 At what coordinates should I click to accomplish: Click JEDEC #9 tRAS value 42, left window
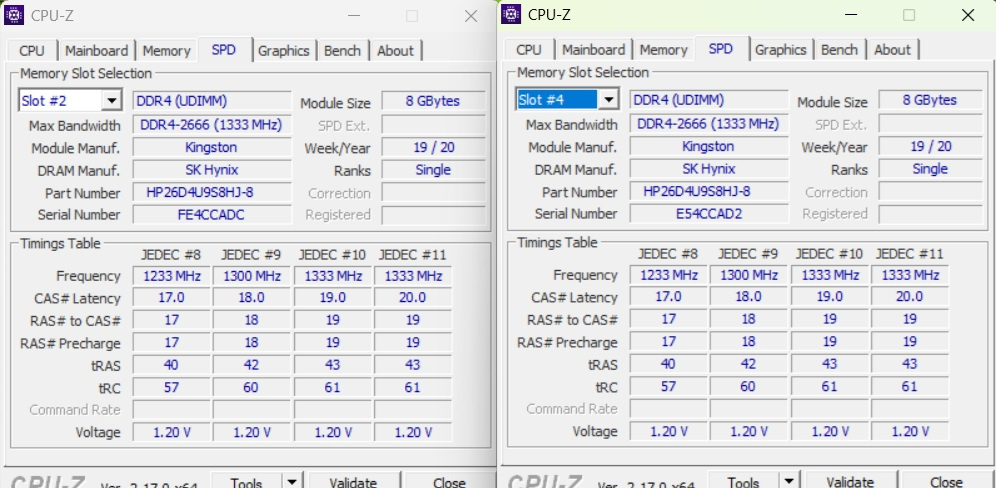point(252,365)
